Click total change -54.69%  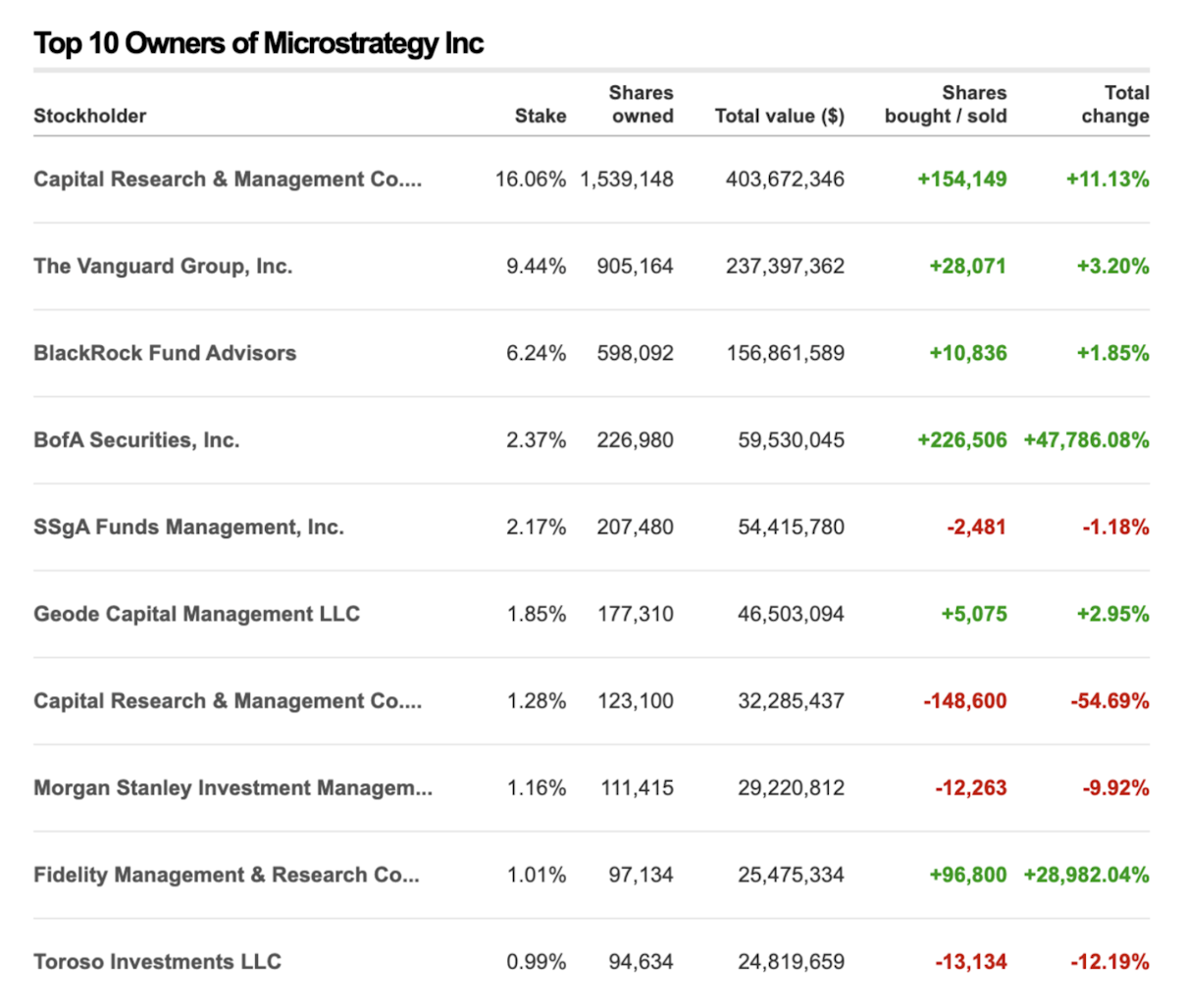point(1110,701)
